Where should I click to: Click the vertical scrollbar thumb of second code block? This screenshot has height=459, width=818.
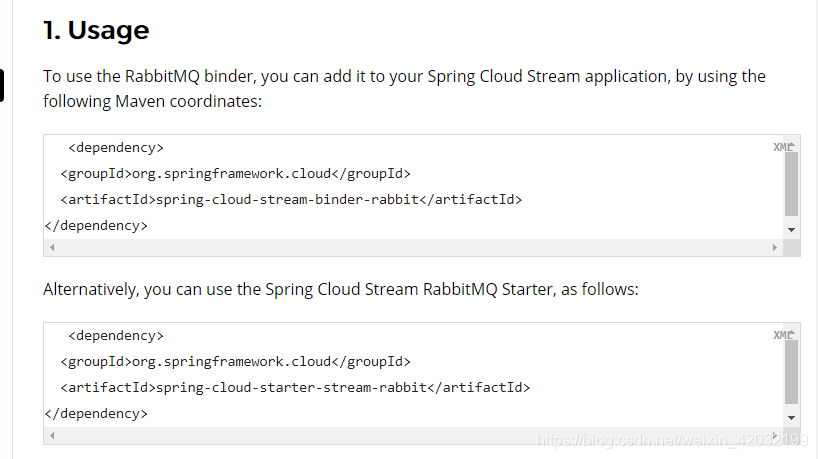791,372
